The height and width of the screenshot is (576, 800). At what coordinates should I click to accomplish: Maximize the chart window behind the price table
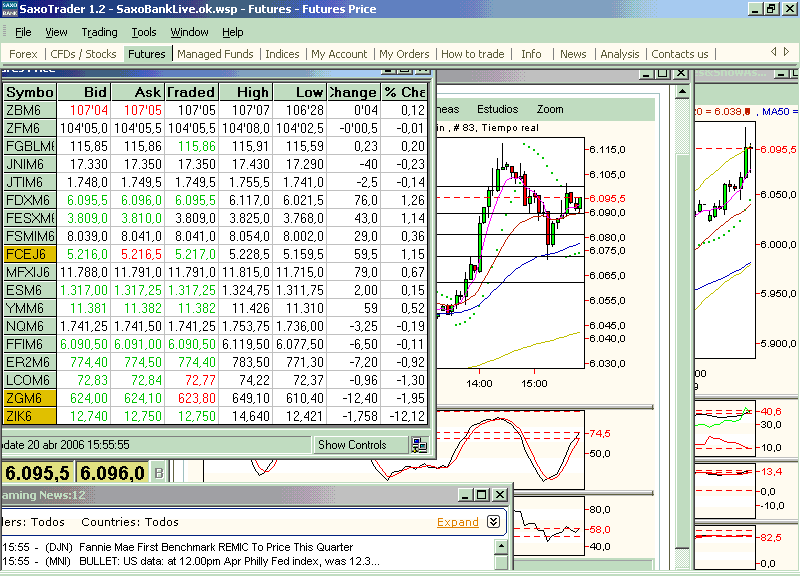tap(662, 73)
